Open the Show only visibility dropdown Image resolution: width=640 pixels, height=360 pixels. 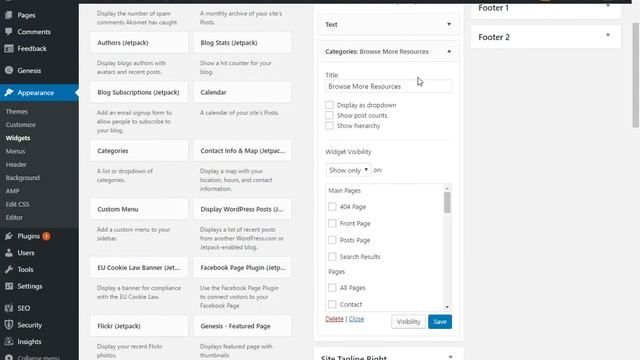coord(348,170)
